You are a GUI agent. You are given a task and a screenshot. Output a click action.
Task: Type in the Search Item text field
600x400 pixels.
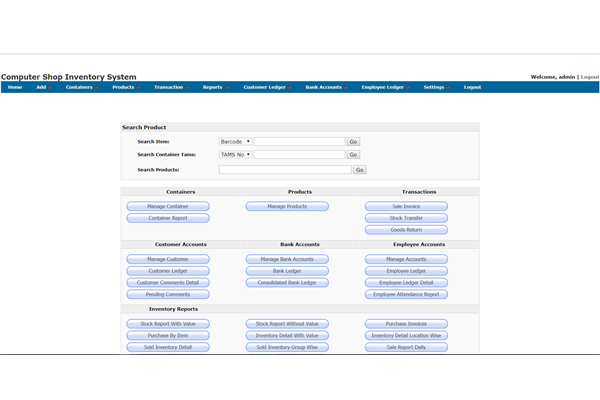[299, 142]
